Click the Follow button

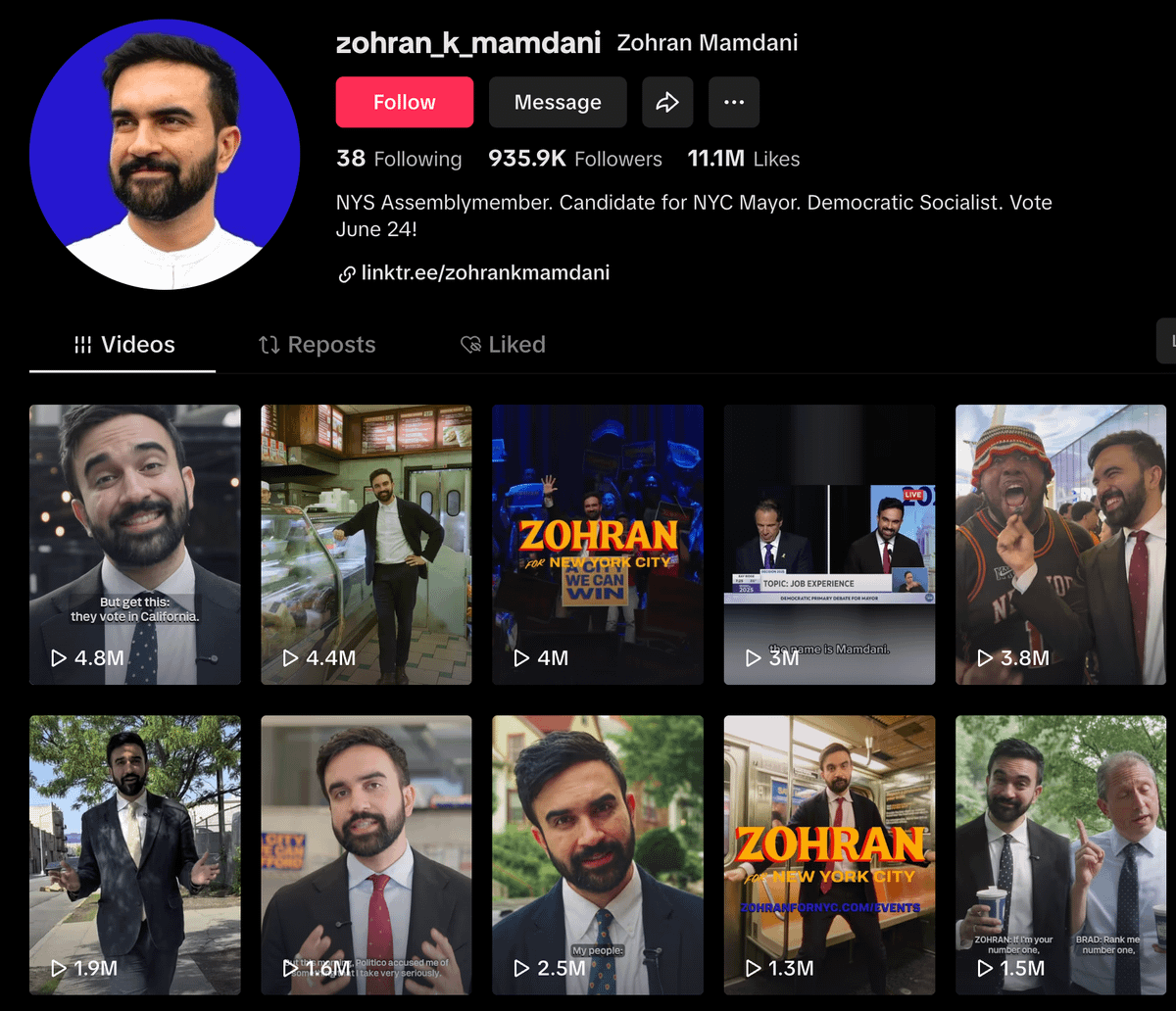404,102
